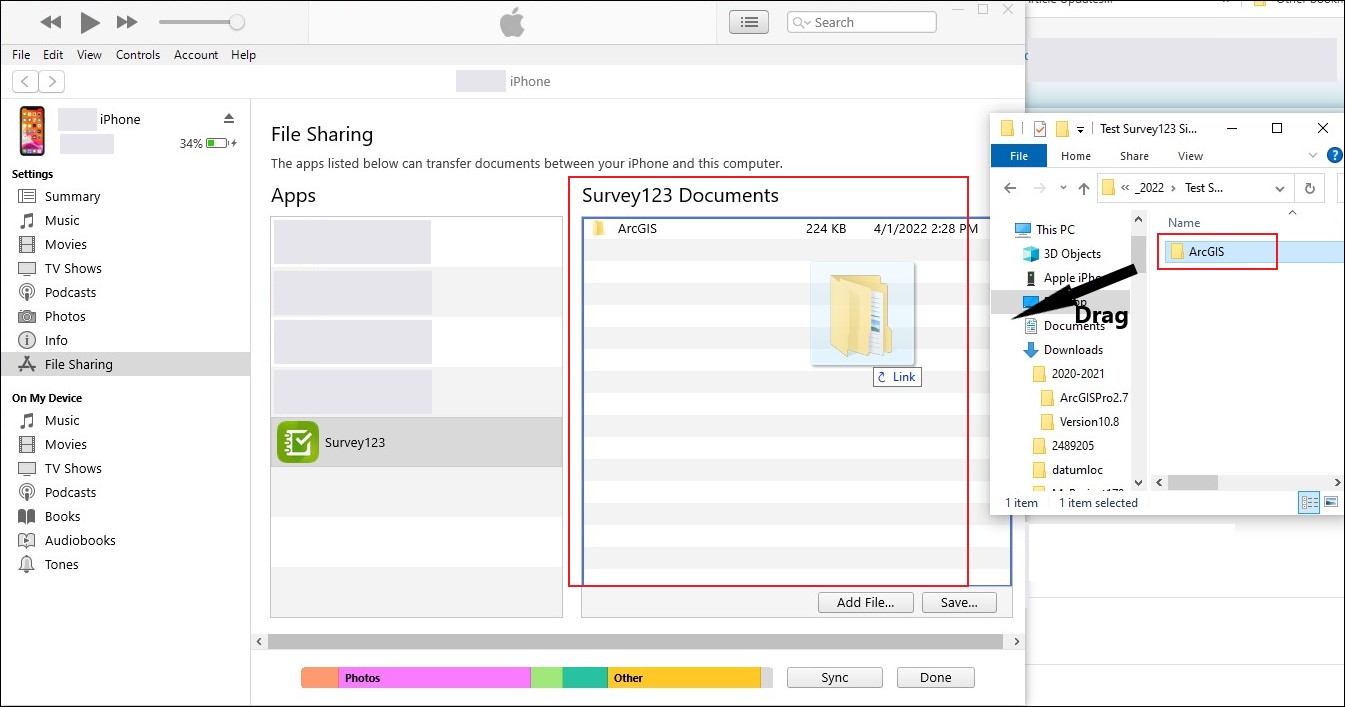Click the battery indicator icon

218,144
